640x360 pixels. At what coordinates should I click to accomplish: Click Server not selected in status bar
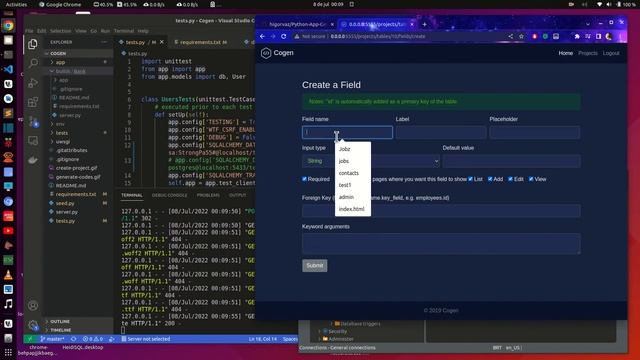pyautogui.click(x=146, y=339)
